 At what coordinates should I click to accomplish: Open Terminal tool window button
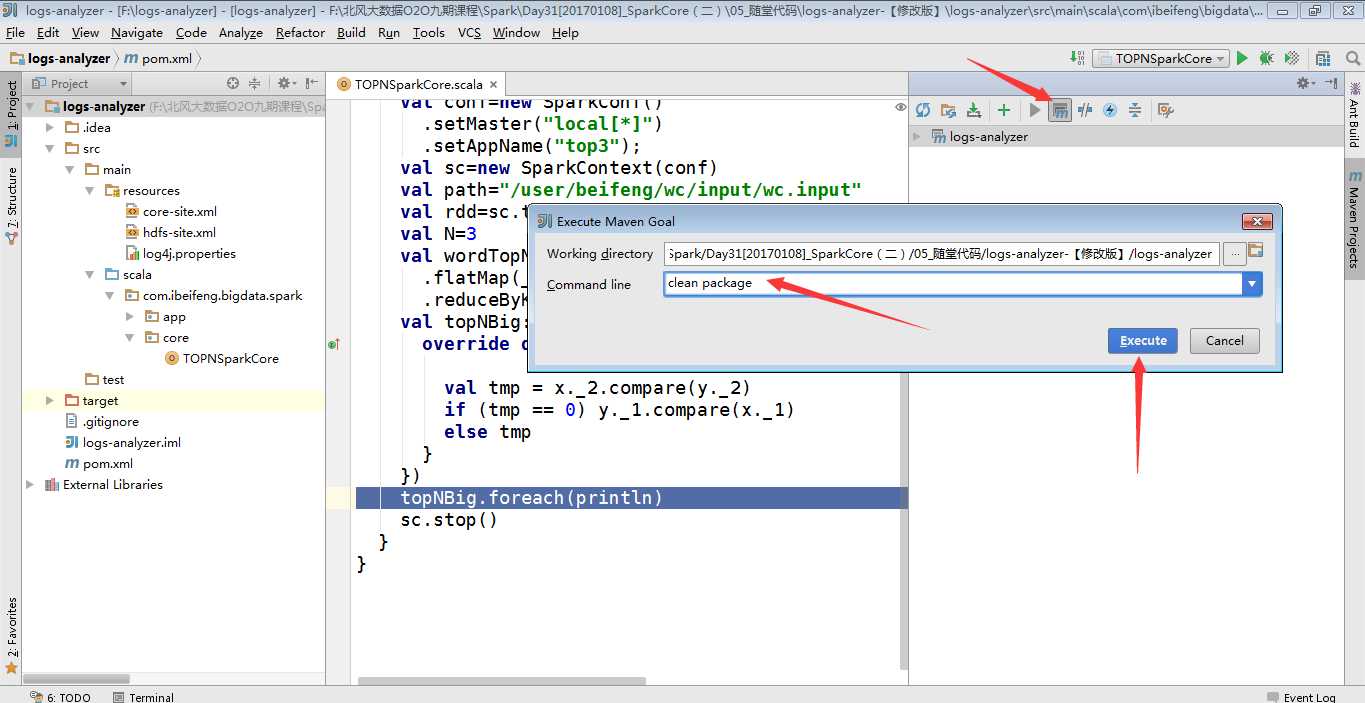click(x=143, y=697)
